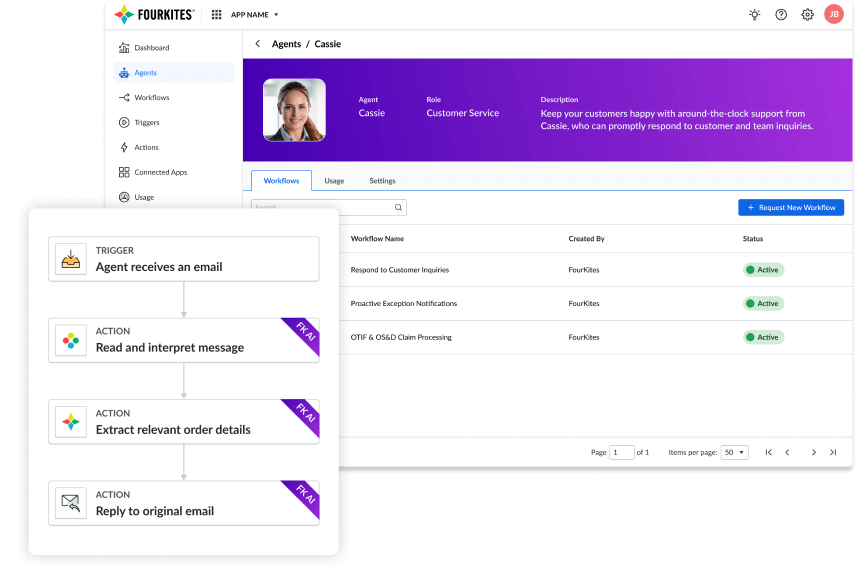The image size is (857, 574).
Task: Open Actions in the sidebar
Action: point(174,147)
